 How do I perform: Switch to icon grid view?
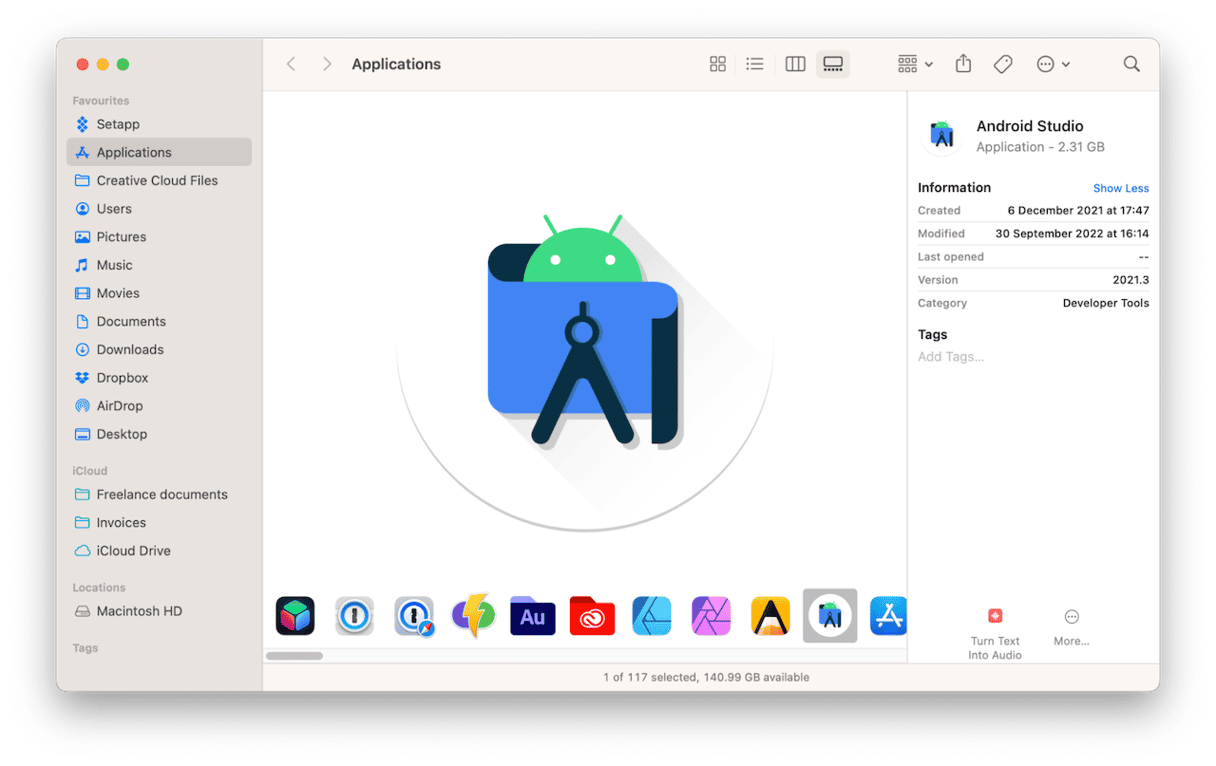(x=717, y=64)
